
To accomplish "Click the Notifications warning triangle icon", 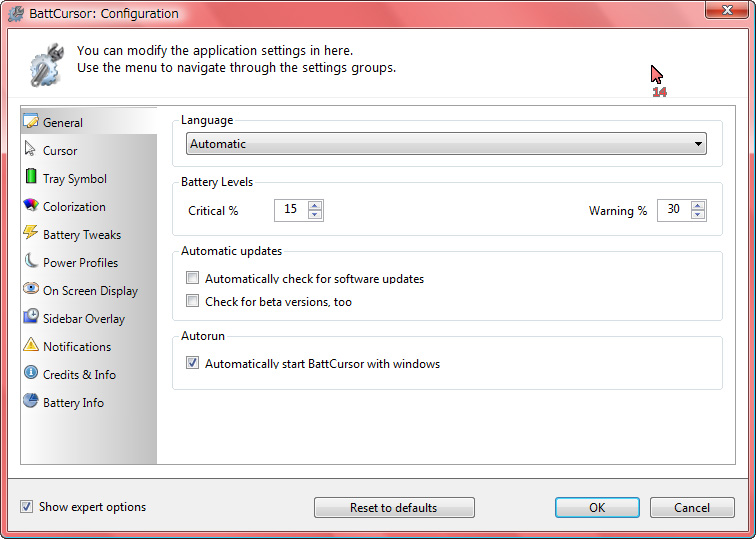I will [x=31, y=345].
